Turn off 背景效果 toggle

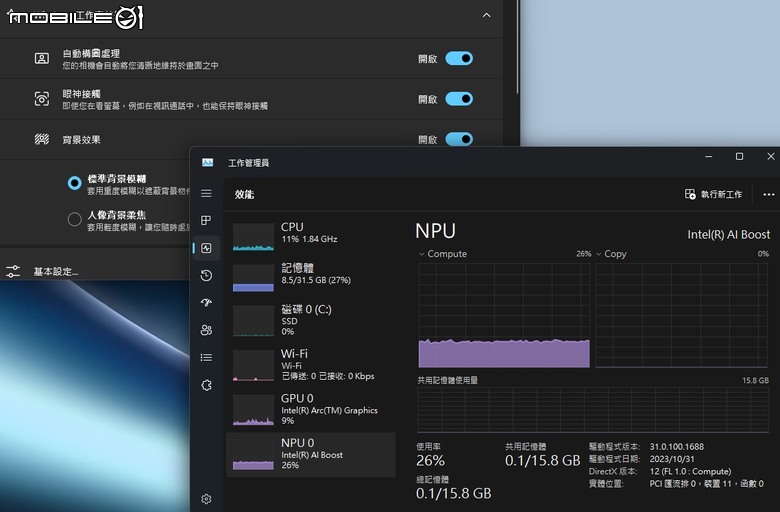point(459,139)
